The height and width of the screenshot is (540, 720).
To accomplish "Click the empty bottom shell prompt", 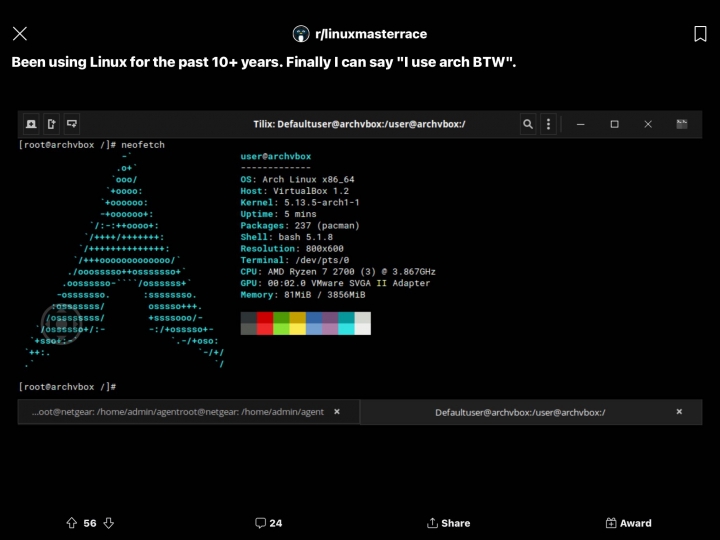I will pos(67,387).
